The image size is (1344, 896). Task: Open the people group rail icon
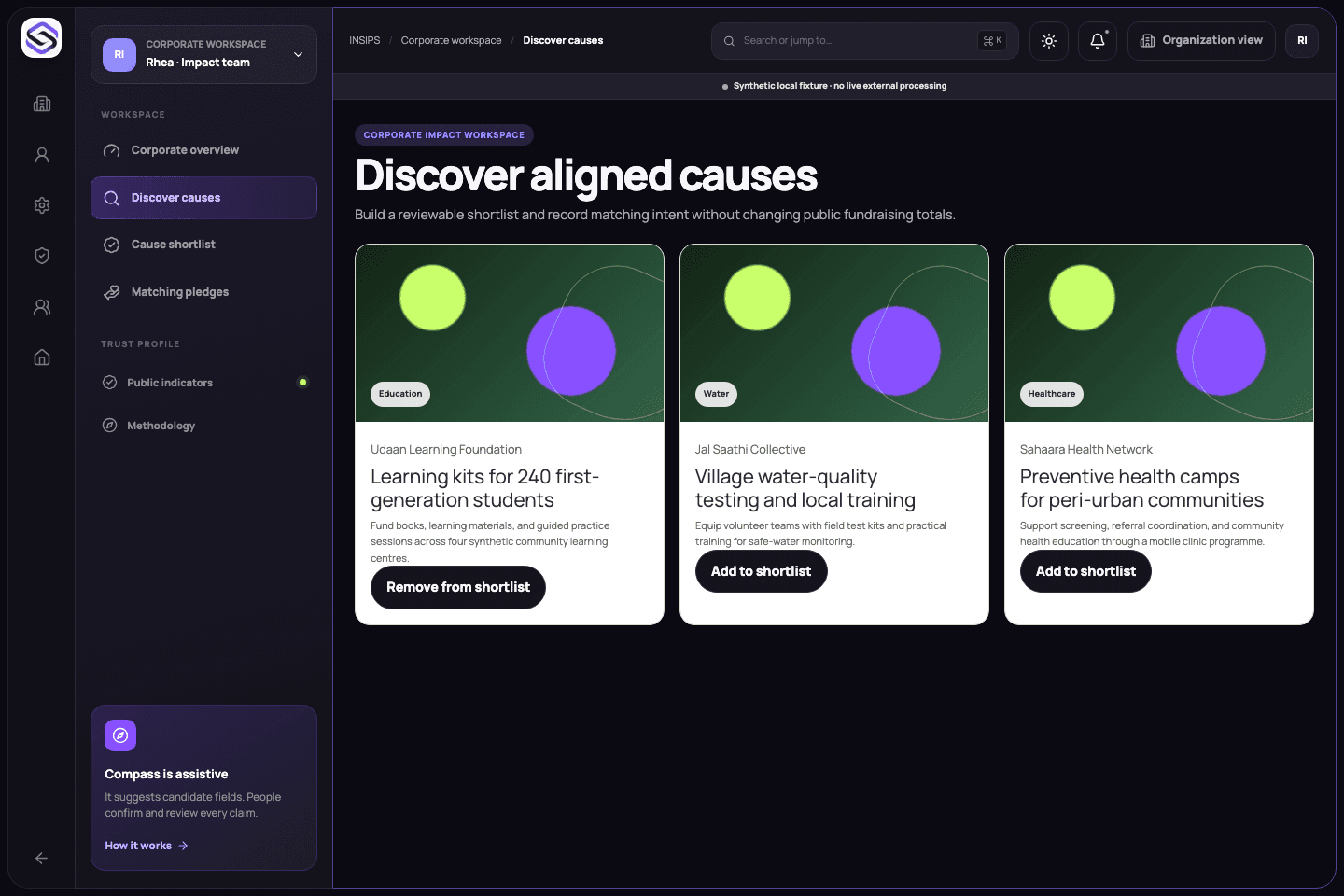pos(42,307)
